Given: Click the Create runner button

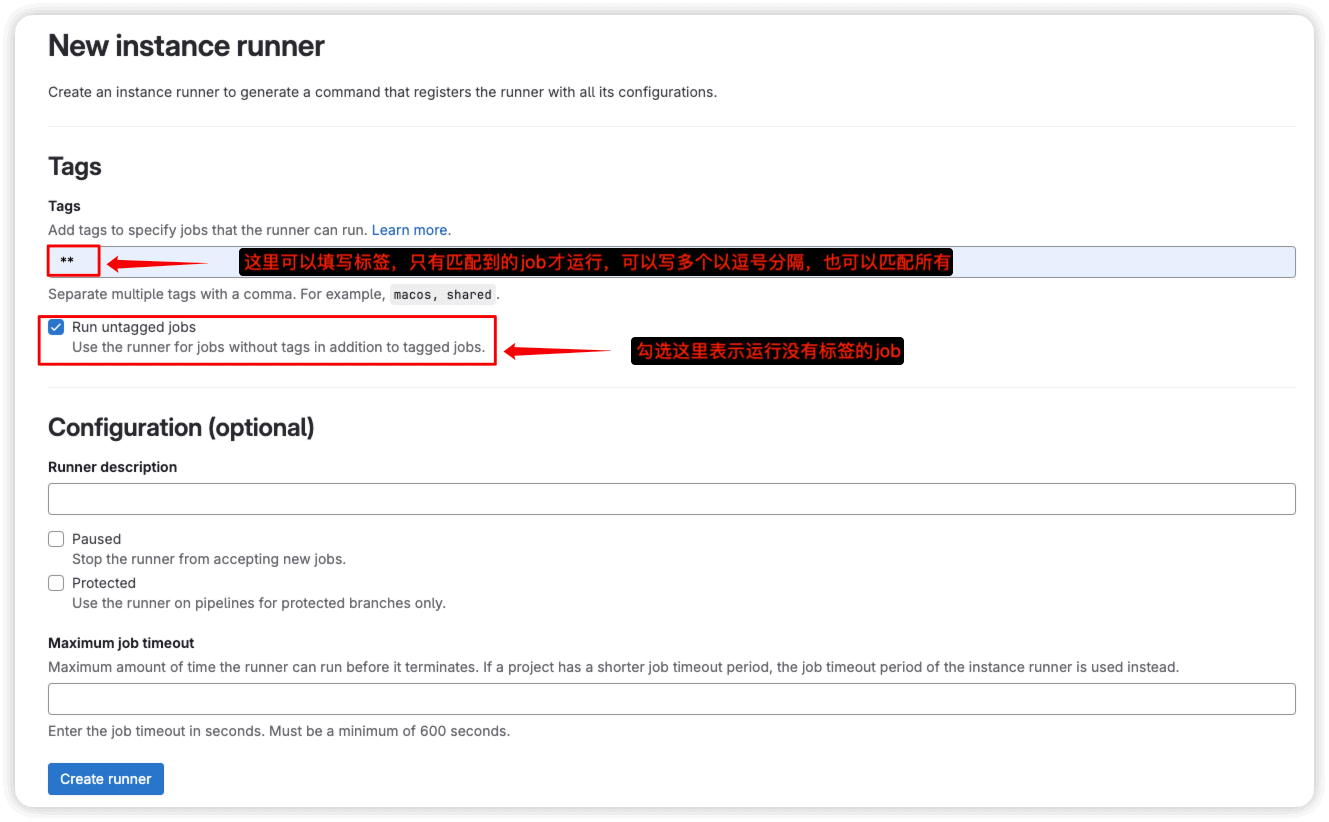Looking at the screenshot, I should [x=106, y=779].
